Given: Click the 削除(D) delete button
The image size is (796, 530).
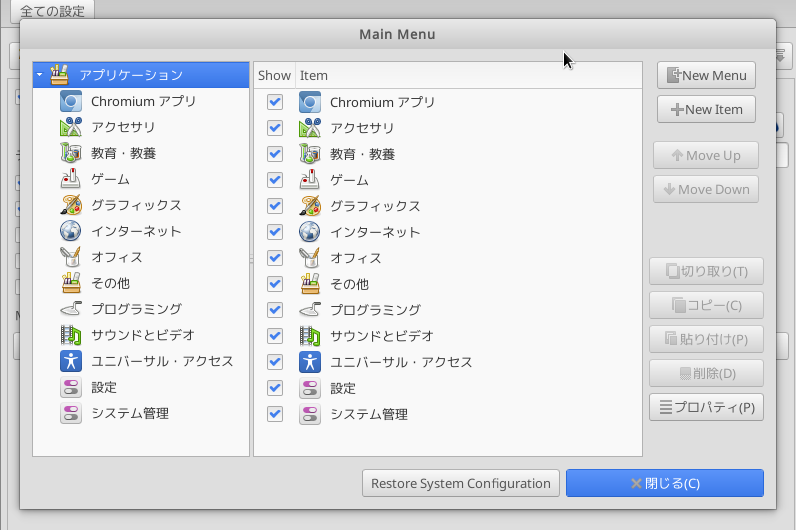Looking at the screenshot, I should tap(706, 373).
